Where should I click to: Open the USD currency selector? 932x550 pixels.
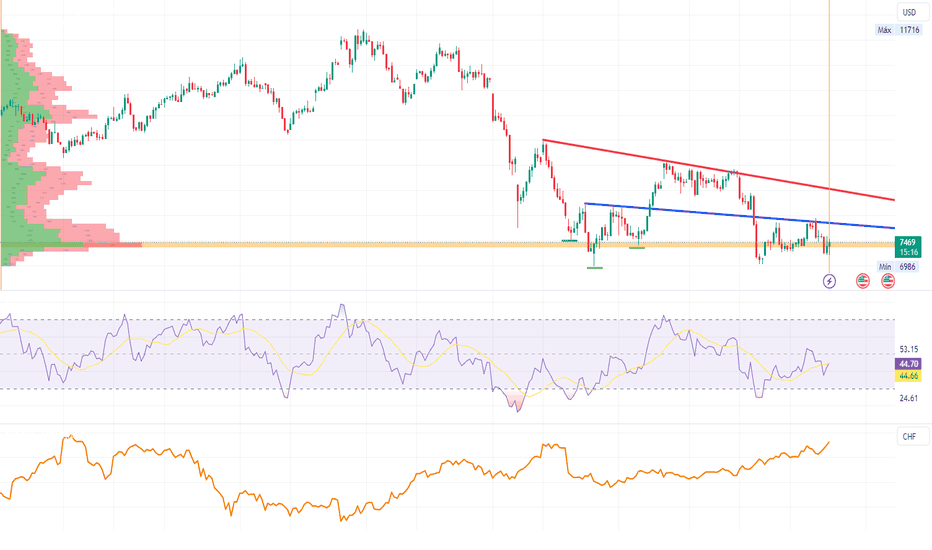(909, 13)
